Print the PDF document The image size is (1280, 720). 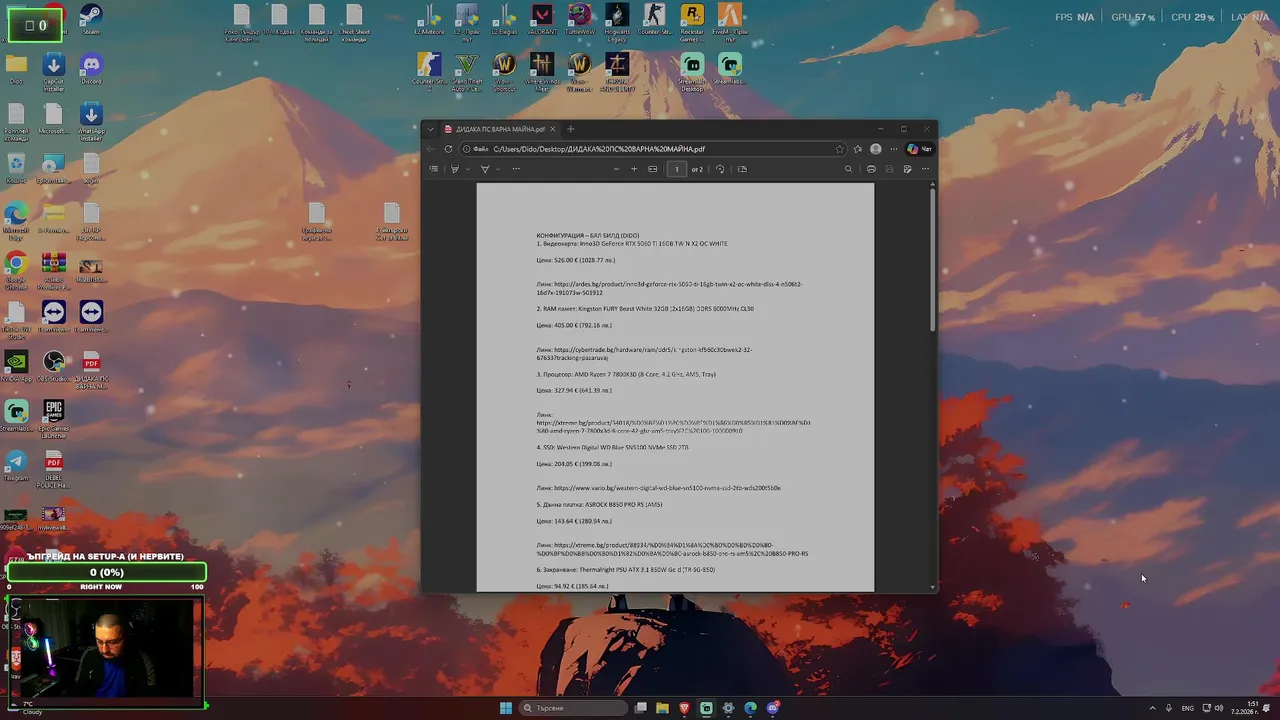[x=871, y=169]
